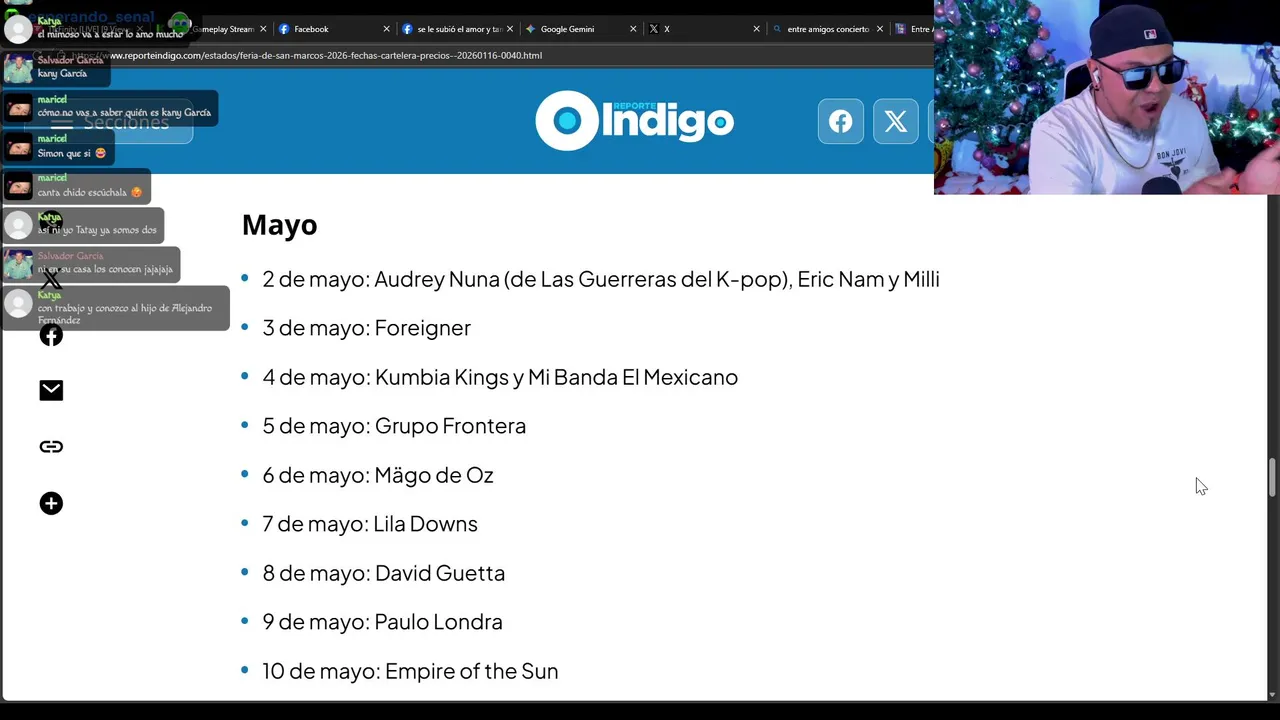Click the page vertical scrollbar thumb

click(x=1272, y=477)
